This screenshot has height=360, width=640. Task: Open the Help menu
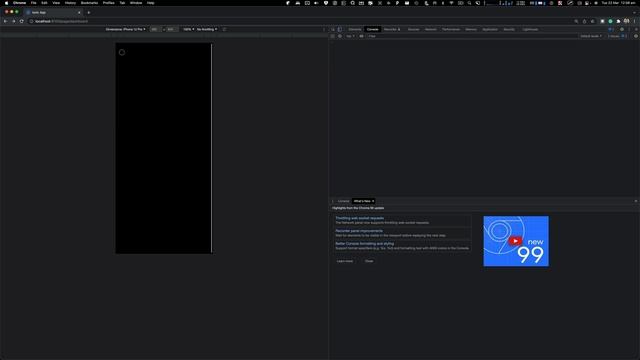[151, 3]
